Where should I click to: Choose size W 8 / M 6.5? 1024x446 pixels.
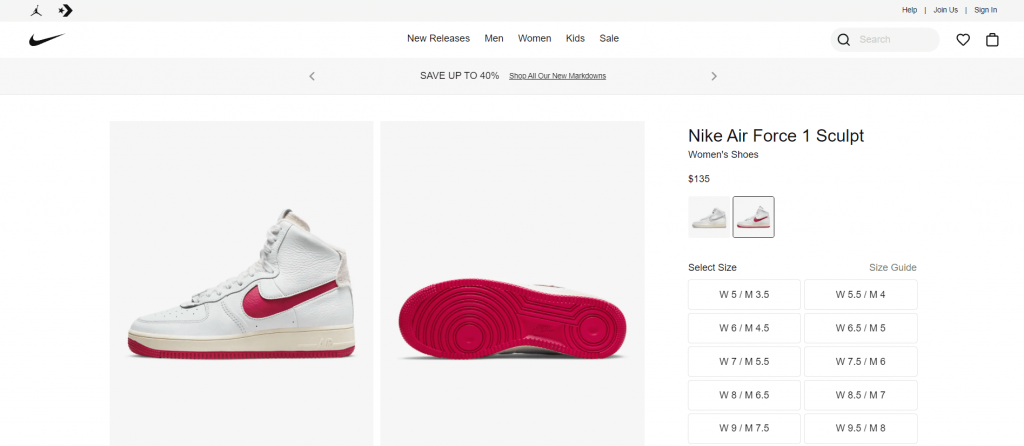[x=744, y=395]
